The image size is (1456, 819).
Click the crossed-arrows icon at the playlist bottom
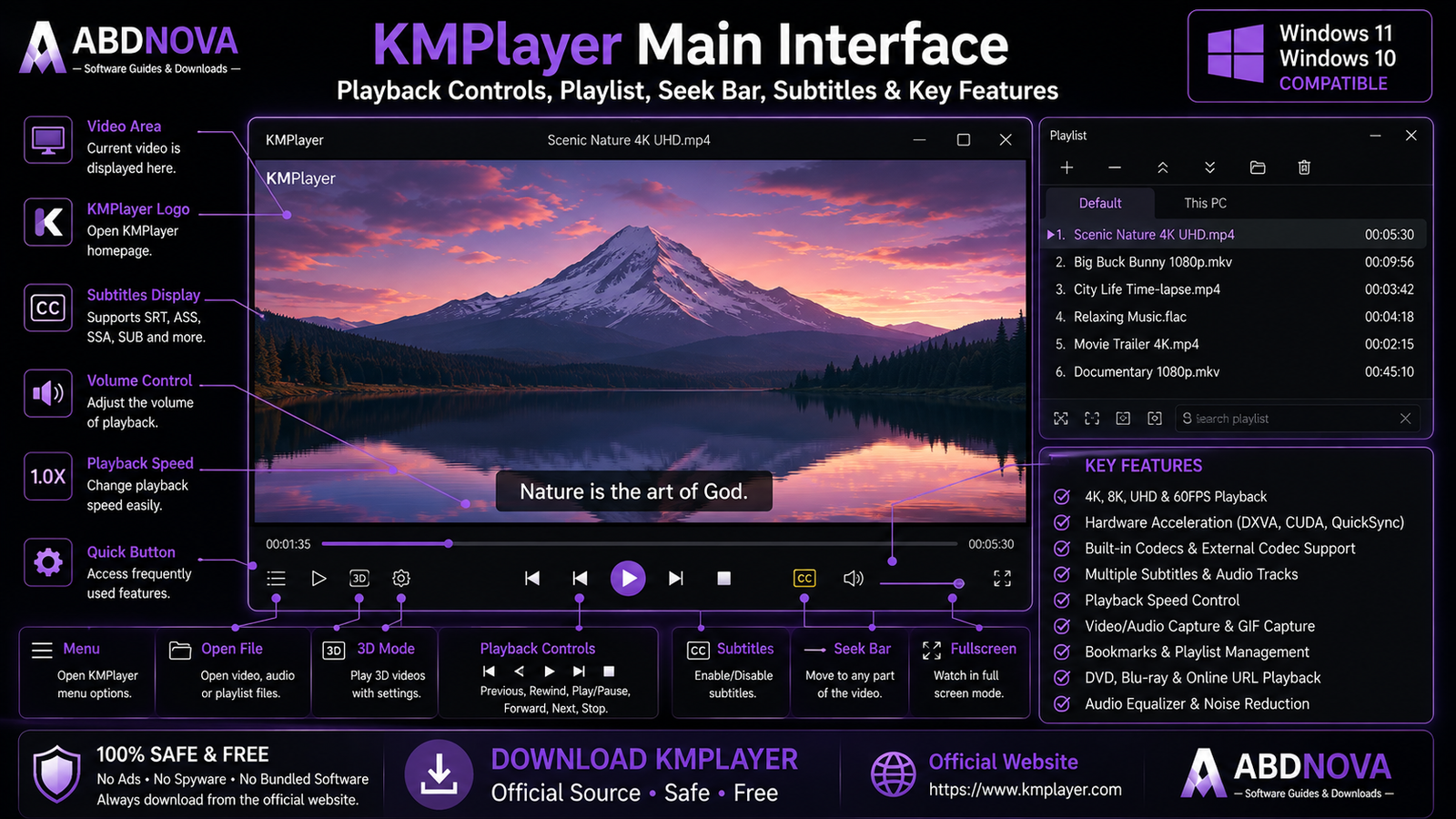point(1061,419)
